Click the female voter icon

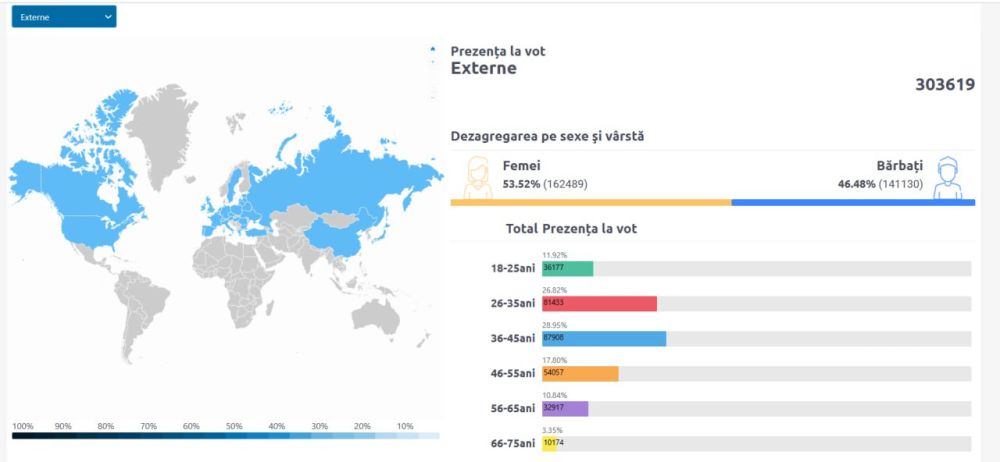click(x=477, y=177)
